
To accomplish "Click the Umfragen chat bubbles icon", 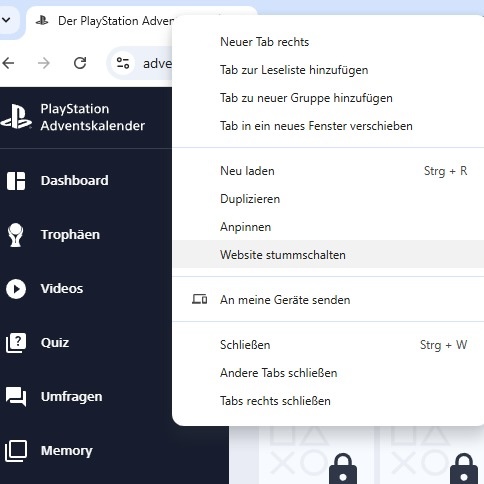I will pyautogui.click(x=16, y=397).
